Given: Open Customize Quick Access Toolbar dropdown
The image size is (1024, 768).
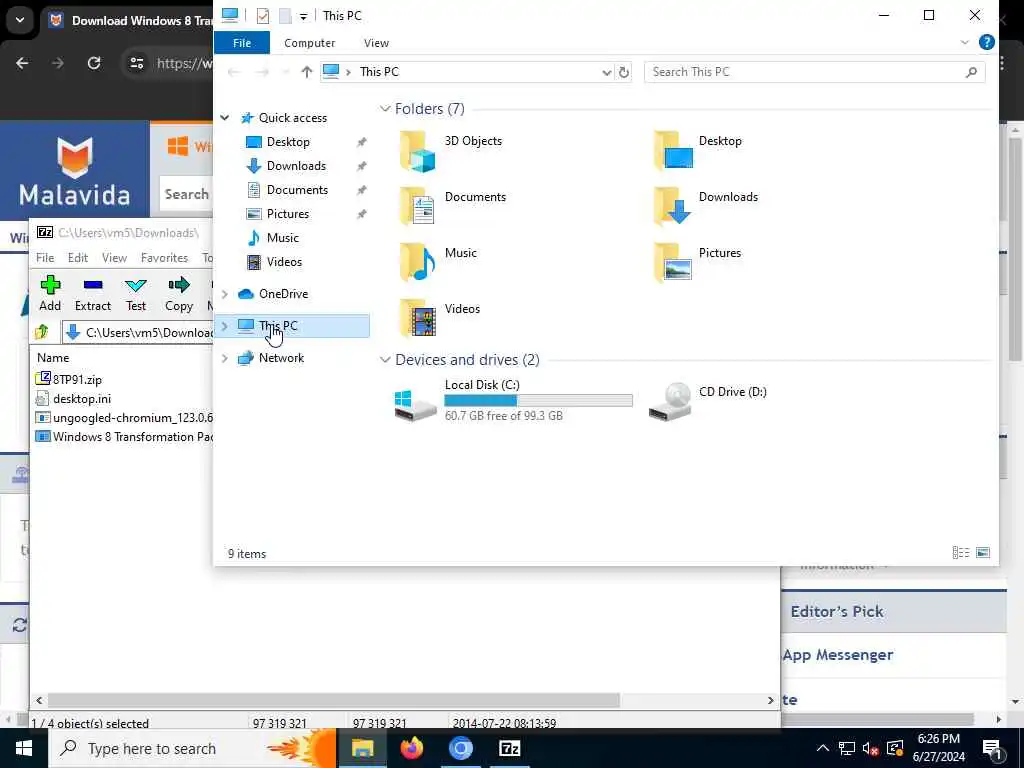Looking at the screenshot, I should pyautogui.click(x=303, y=17).
